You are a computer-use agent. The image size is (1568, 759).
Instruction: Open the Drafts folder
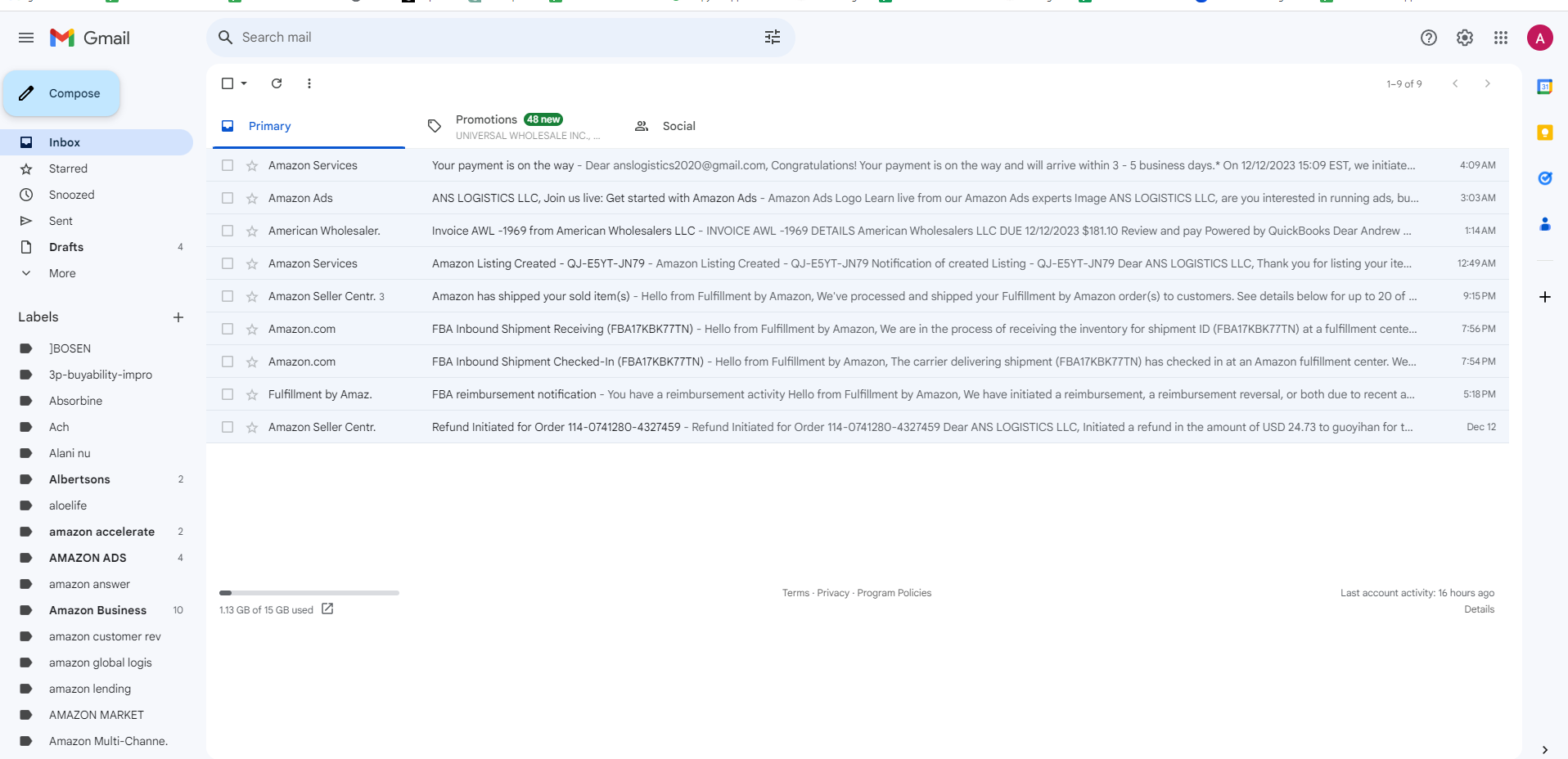coord(97,247)
